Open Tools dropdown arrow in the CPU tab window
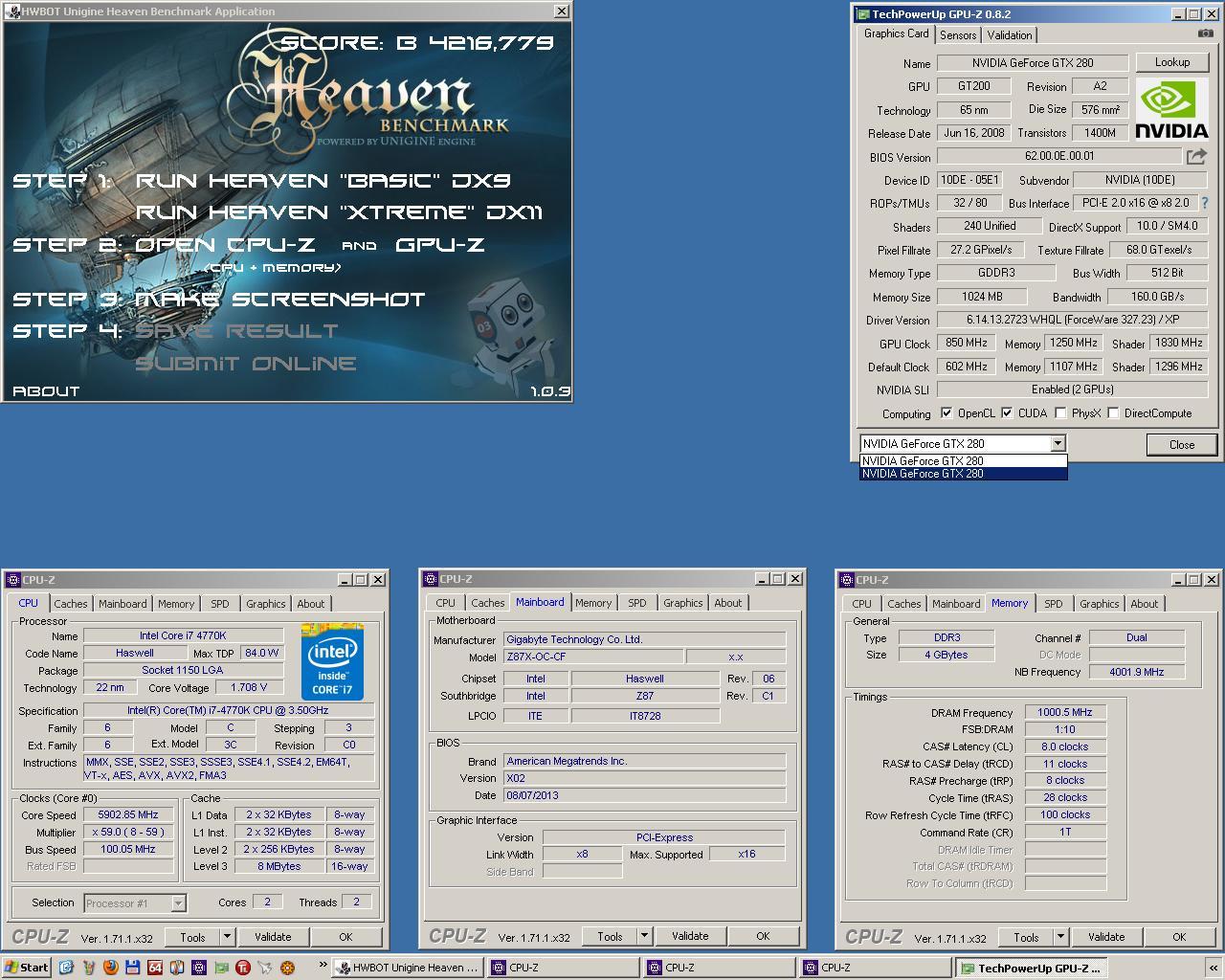 [x=227, y=937]
